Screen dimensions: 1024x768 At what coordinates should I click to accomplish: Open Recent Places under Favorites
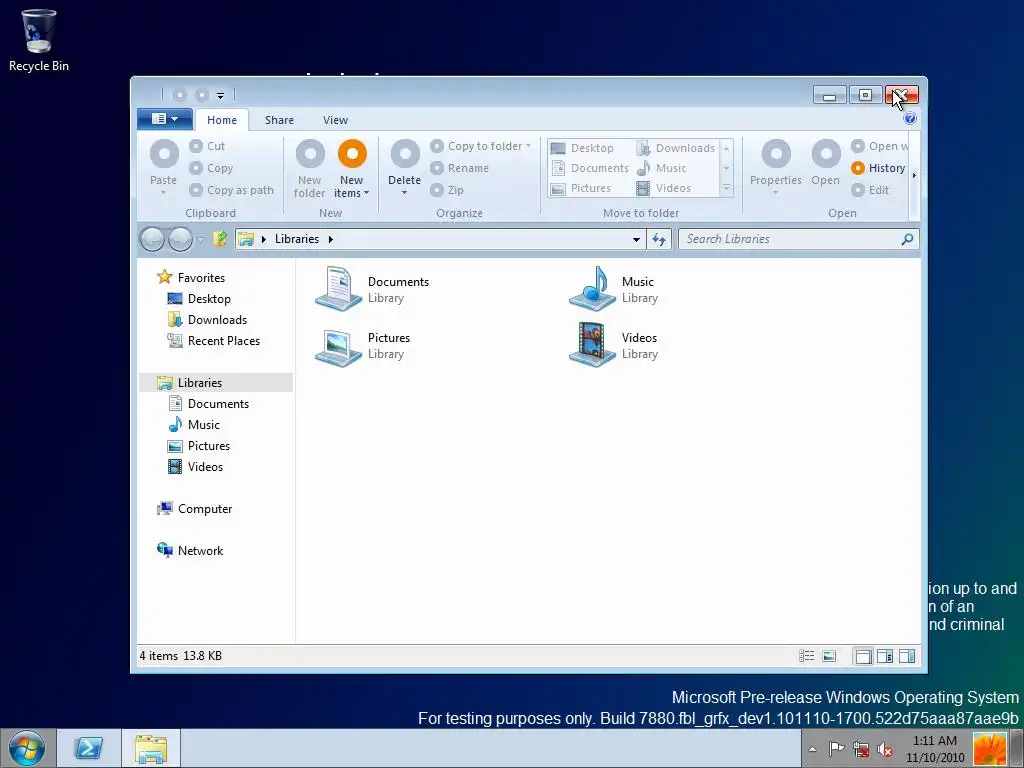click(x=213, y=340)
